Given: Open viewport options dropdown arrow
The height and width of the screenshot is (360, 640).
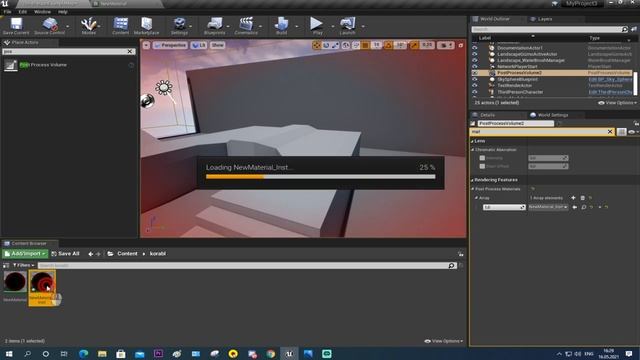Looking at the screenshot, I should (x=146, y=45).
